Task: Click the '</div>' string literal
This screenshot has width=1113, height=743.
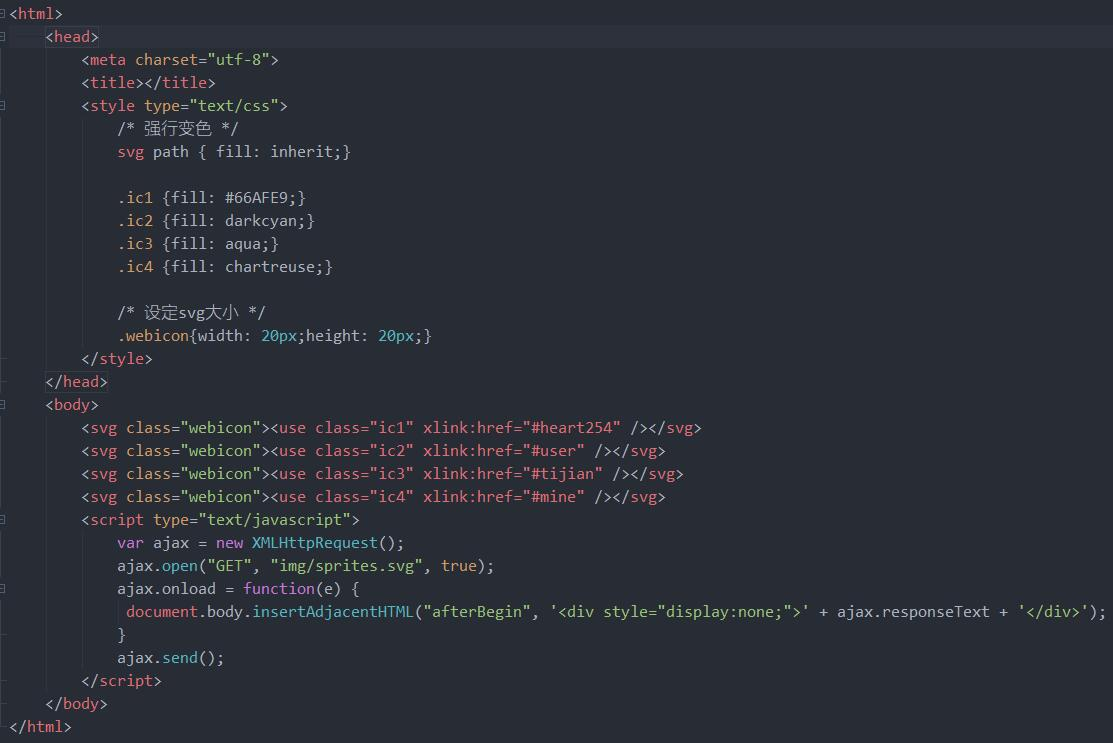Action: [x=1053, y=612]
